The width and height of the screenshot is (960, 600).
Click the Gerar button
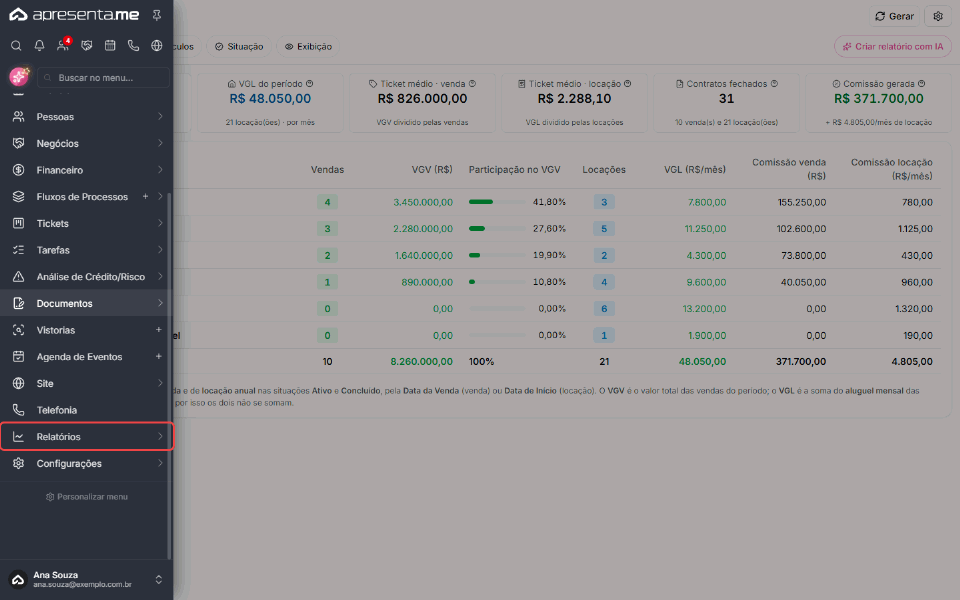pos(894,17)
